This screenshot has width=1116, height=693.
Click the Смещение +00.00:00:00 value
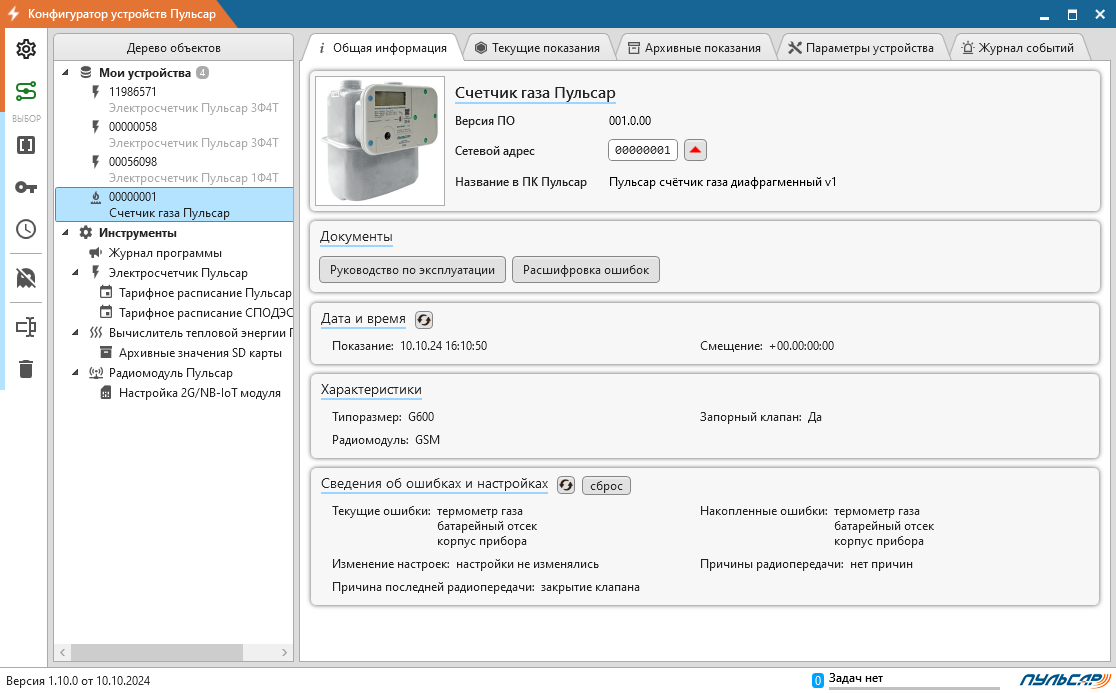pyautogui.click(x=801, y=346)
